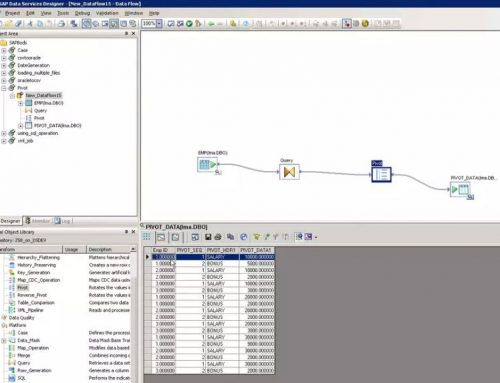This screenshot has height=383, width=500.
Task: Open dropdown arrow at end of viewer toolbar
Action: click(x=316, y=237)
